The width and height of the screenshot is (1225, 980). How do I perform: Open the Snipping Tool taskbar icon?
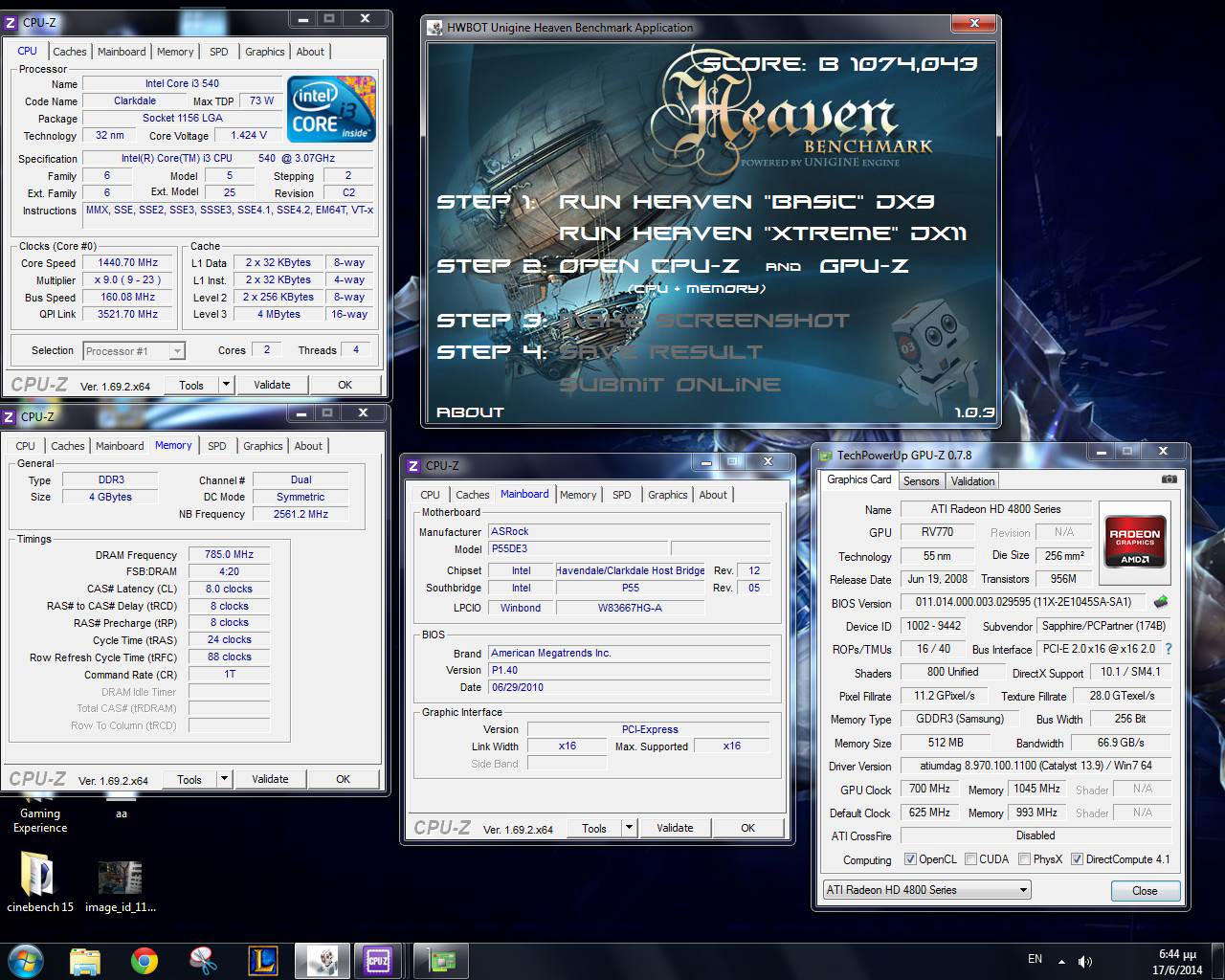[203, 960]
